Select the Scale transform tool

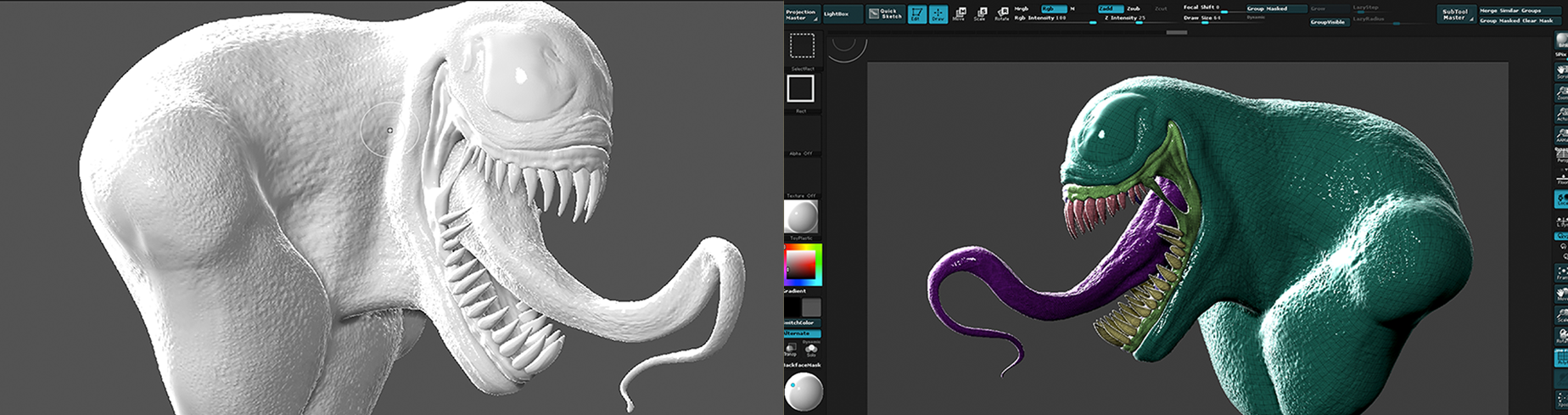tap(980, 14)
